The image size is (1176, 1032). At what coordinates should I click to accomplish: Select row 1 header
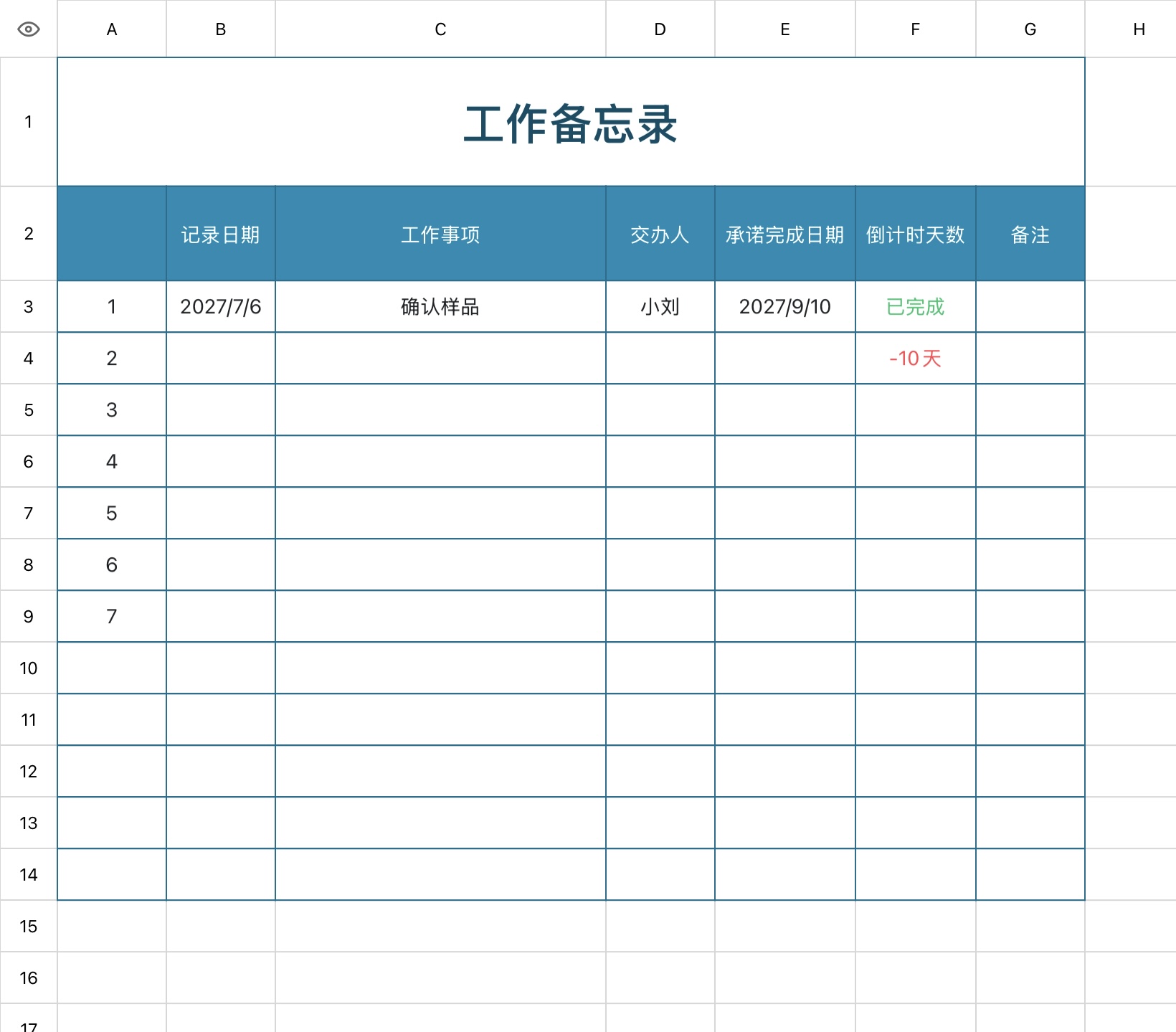29,122
